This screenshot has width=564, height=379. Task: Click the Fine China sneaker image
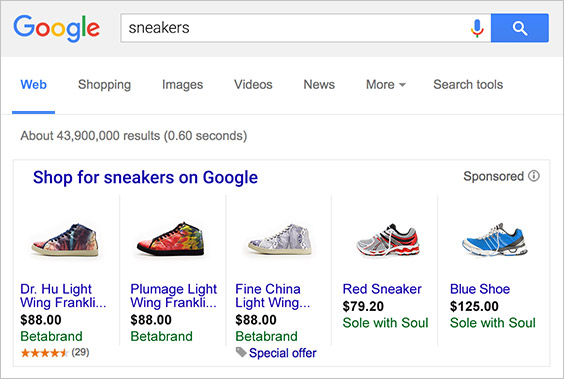point(280,239)
